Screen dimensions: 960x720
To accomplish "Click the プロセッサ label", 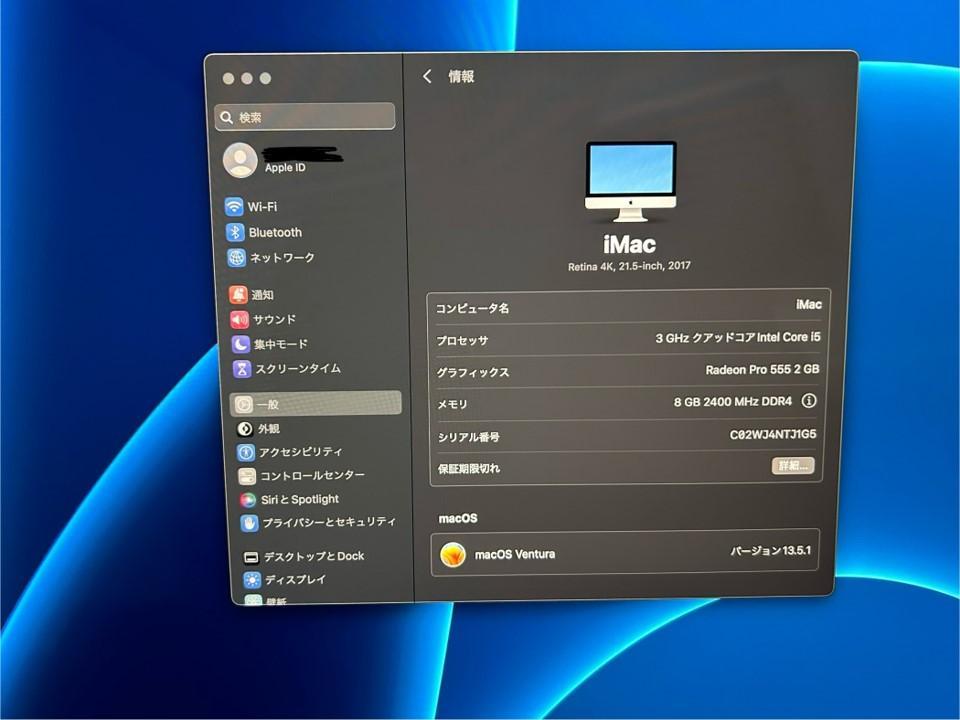I will coord(462,340).
